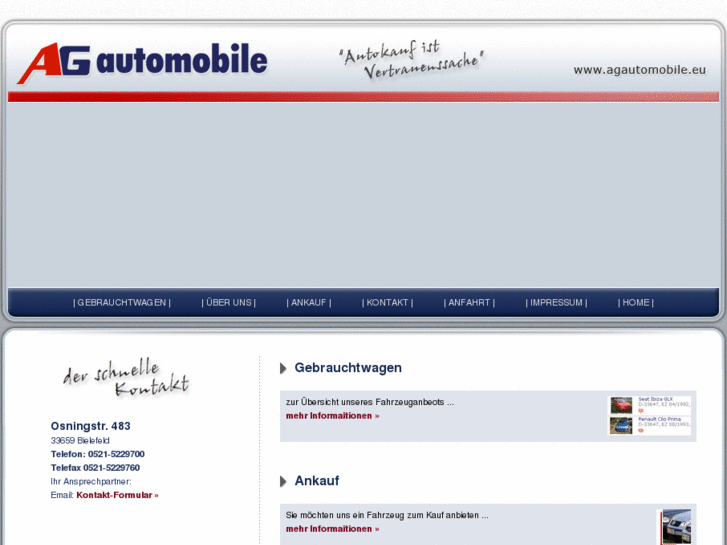Open the Über Uns menu item
The height and width of the screenshot is (545, 727).
229,302
